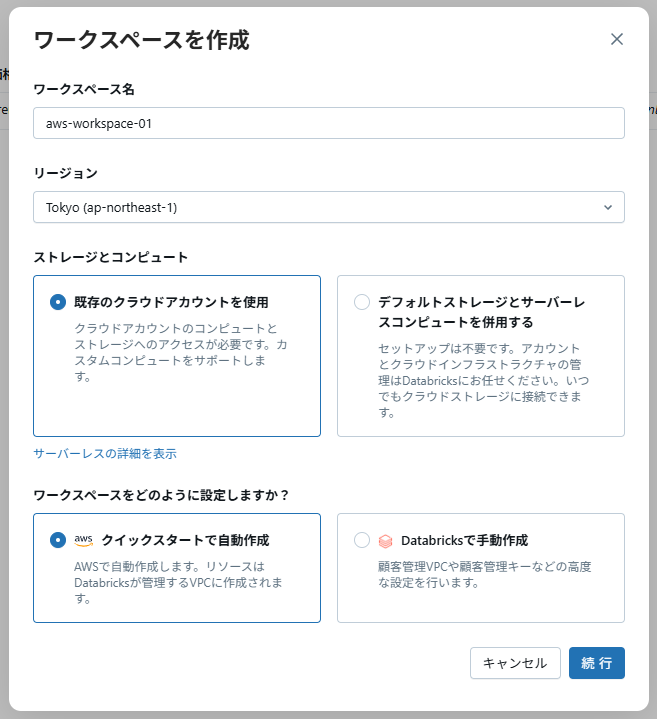Choose クイックスタートで自動作成 radio button
657x719 pixels.
pyautogui.click(x=58, y=540)
